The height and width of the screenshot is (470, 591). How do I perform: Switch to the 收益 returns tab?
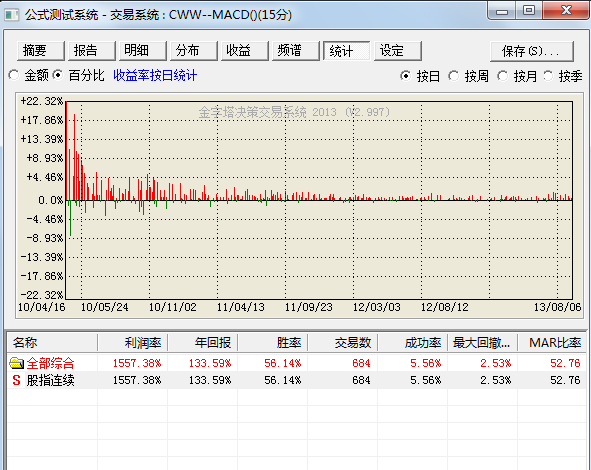click(x=245, y=51)
